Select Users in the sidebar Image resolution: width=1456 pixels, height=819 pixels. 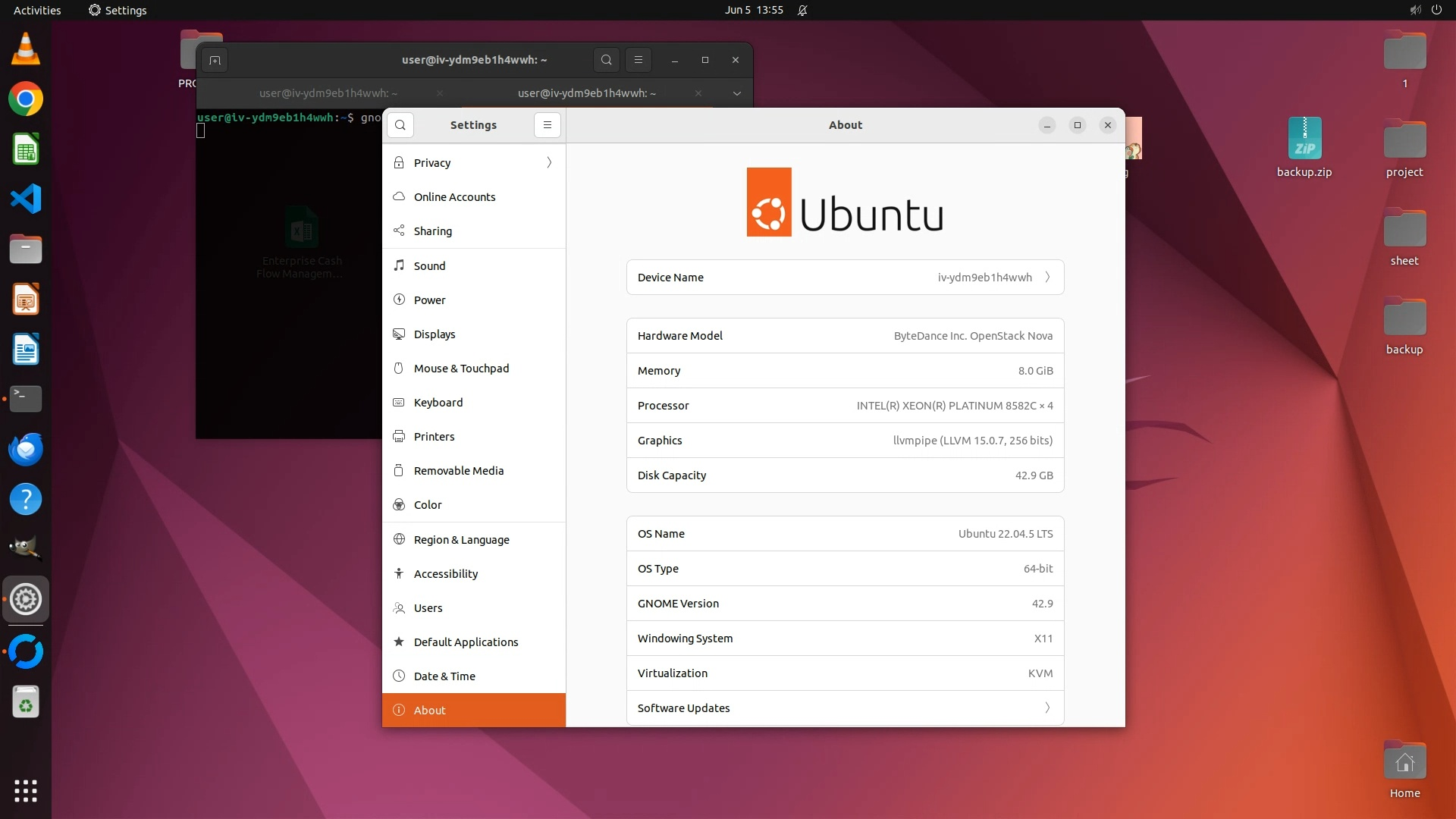[x=428, y=608]
